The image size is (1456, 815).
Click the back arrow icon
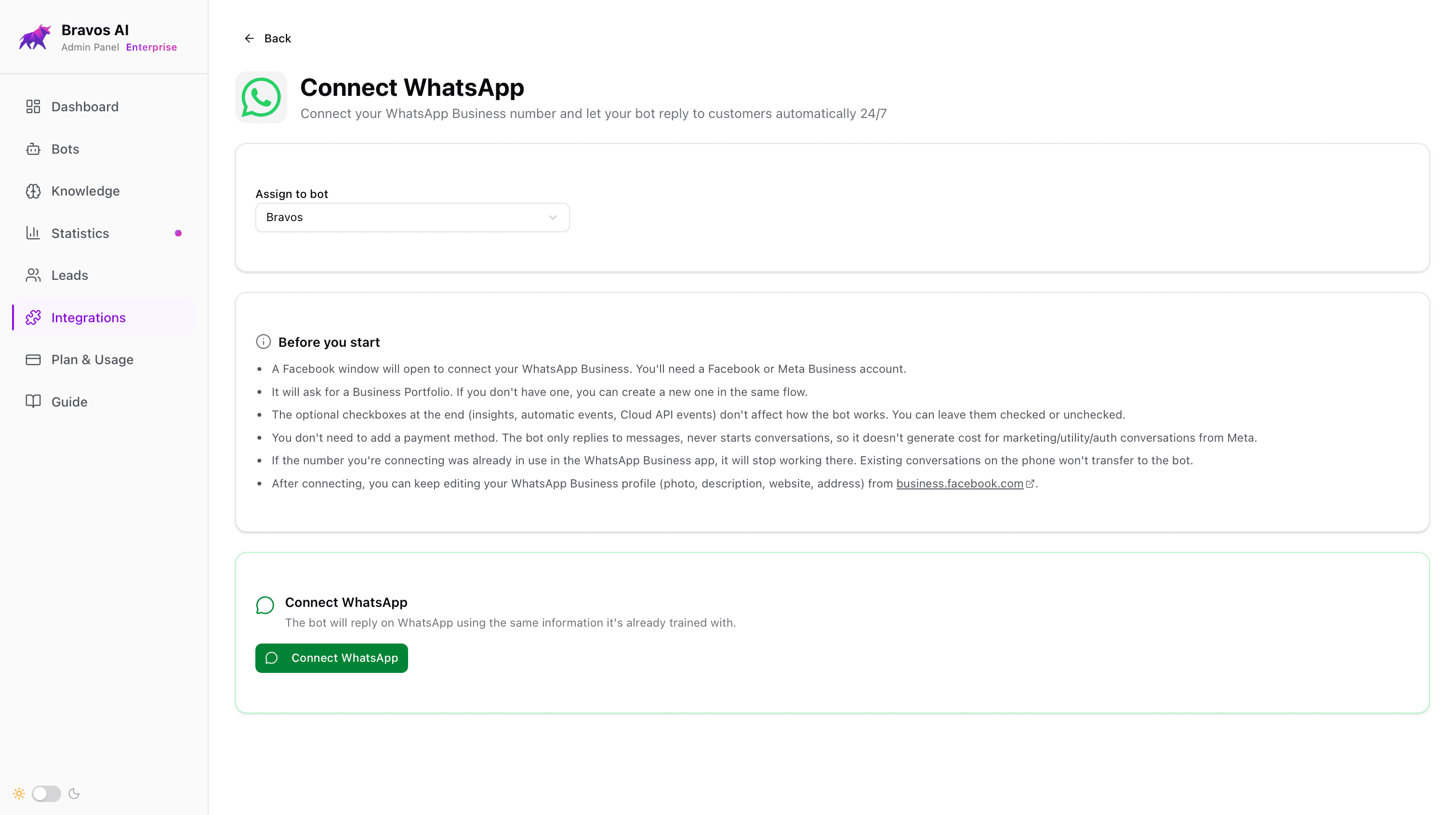click(x=249, y=39)
